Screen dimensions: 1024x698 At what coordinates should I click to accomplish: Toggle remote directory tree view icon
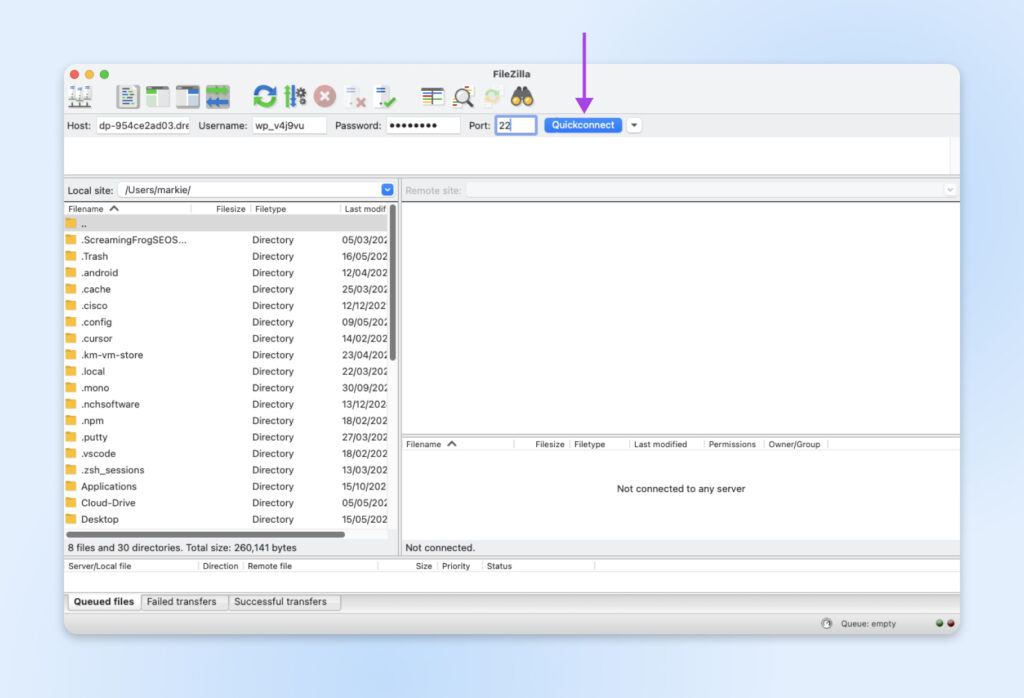click(188, 96)
